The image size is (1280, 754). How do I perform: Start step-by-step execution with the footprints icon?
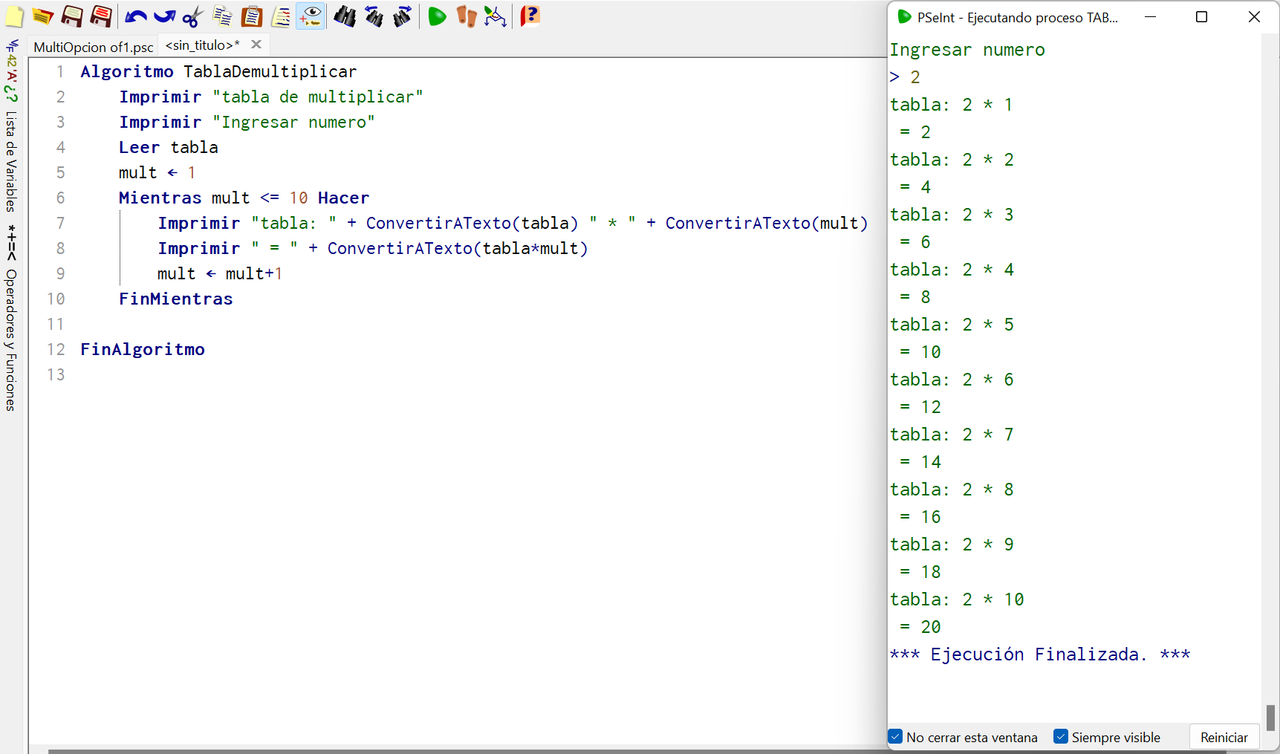point(466,16)
